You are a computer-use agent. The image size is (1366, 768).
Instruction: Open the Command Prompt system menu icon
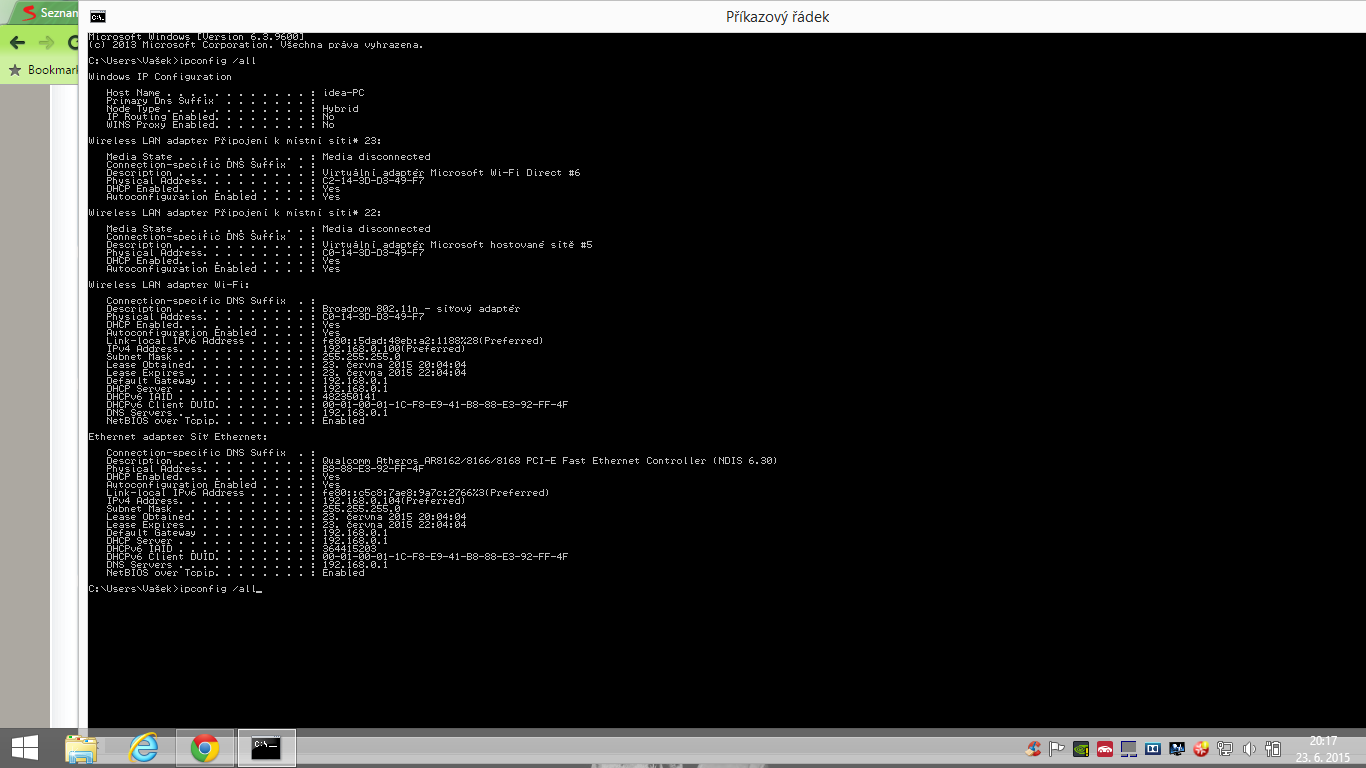tap(97, 17)
